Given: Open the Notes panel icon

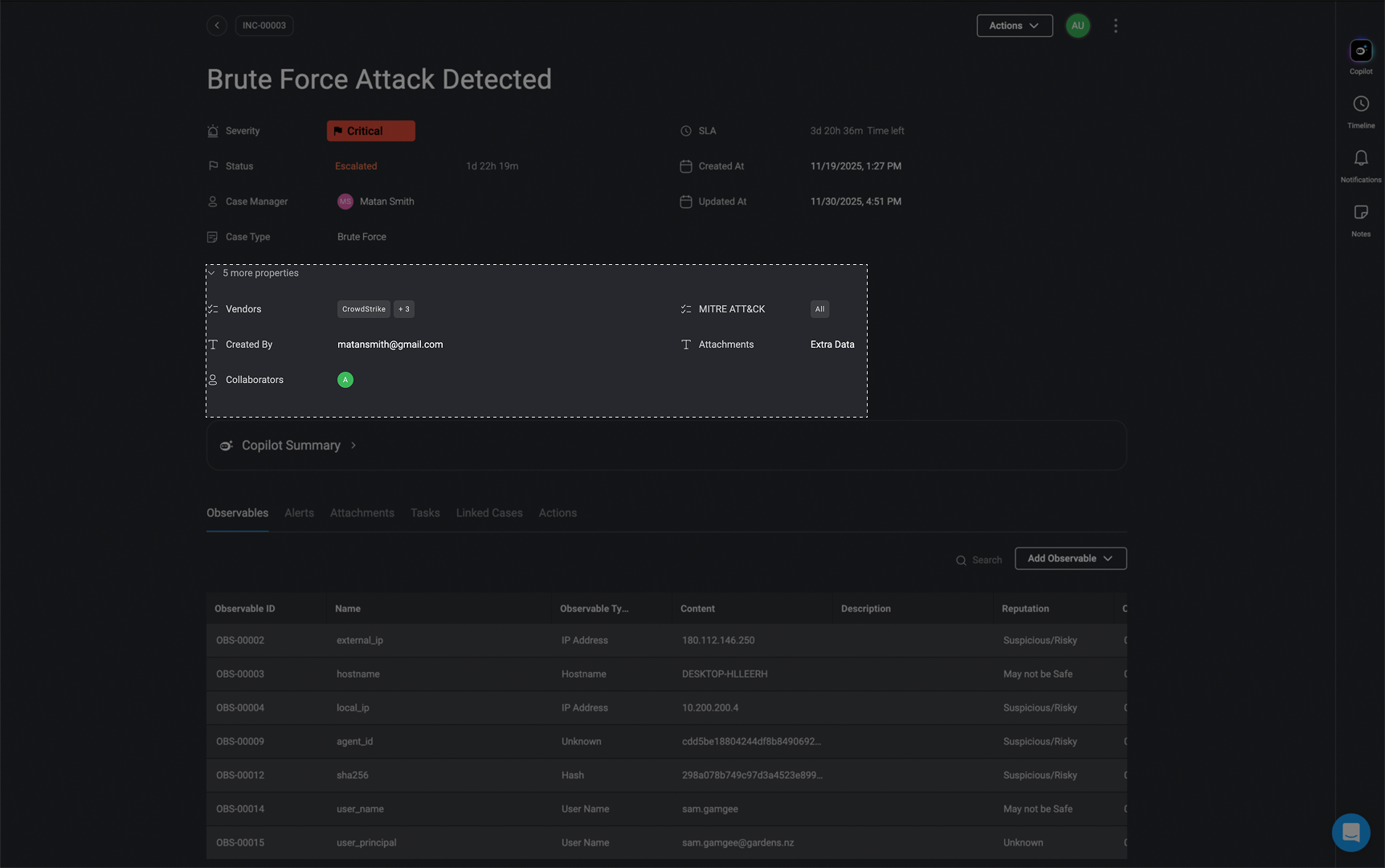Looking at the screenshot, I should pyautogui.click(x=1360, y=213).
